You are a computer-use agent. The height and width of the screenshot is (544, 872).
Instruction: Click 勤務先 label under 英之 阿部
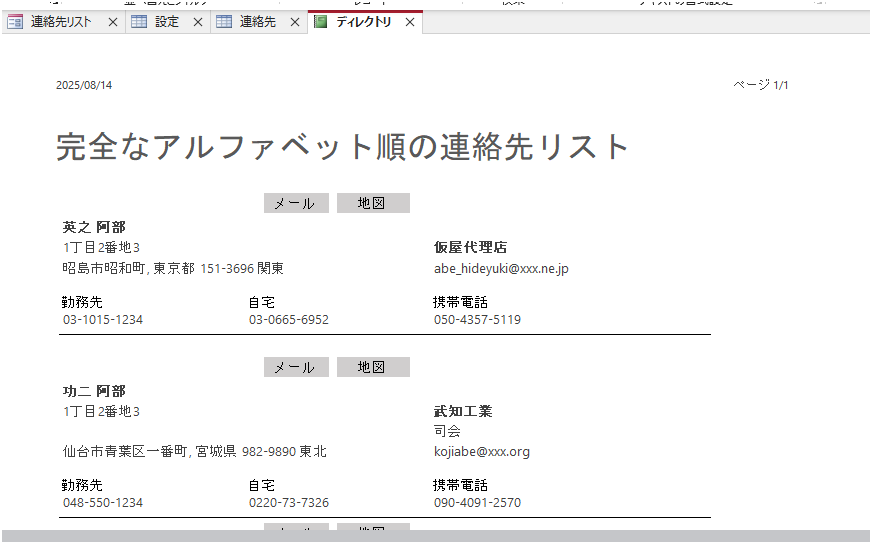click(82, 303)
